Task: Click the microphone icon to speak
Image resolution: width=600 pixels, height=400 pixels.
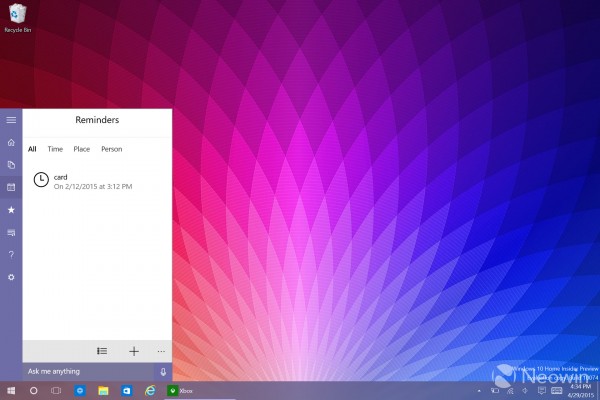Action: pyautogui.click(x=162, y=371)
